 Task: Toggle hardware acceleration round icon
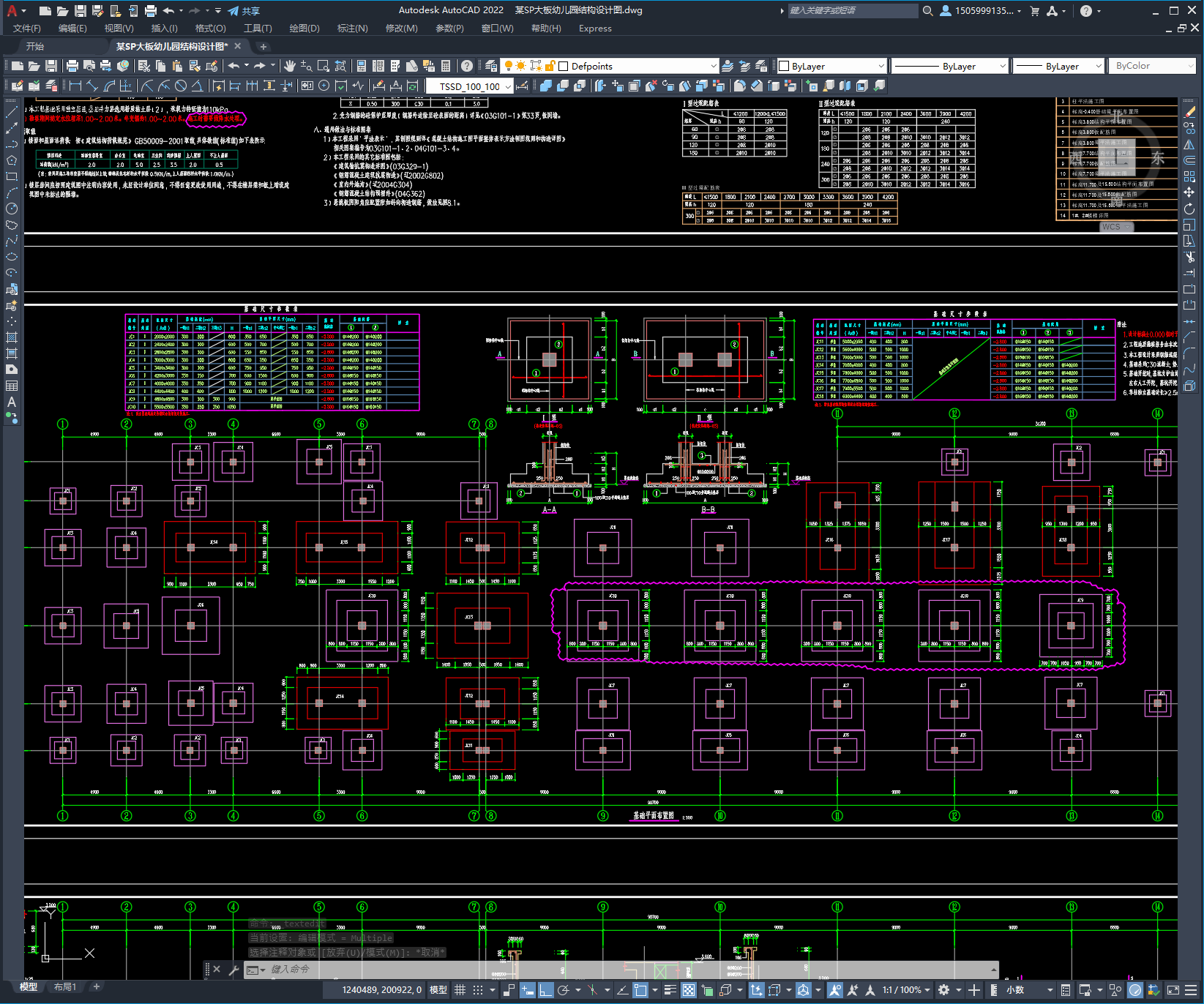[x=1135, y=990]
